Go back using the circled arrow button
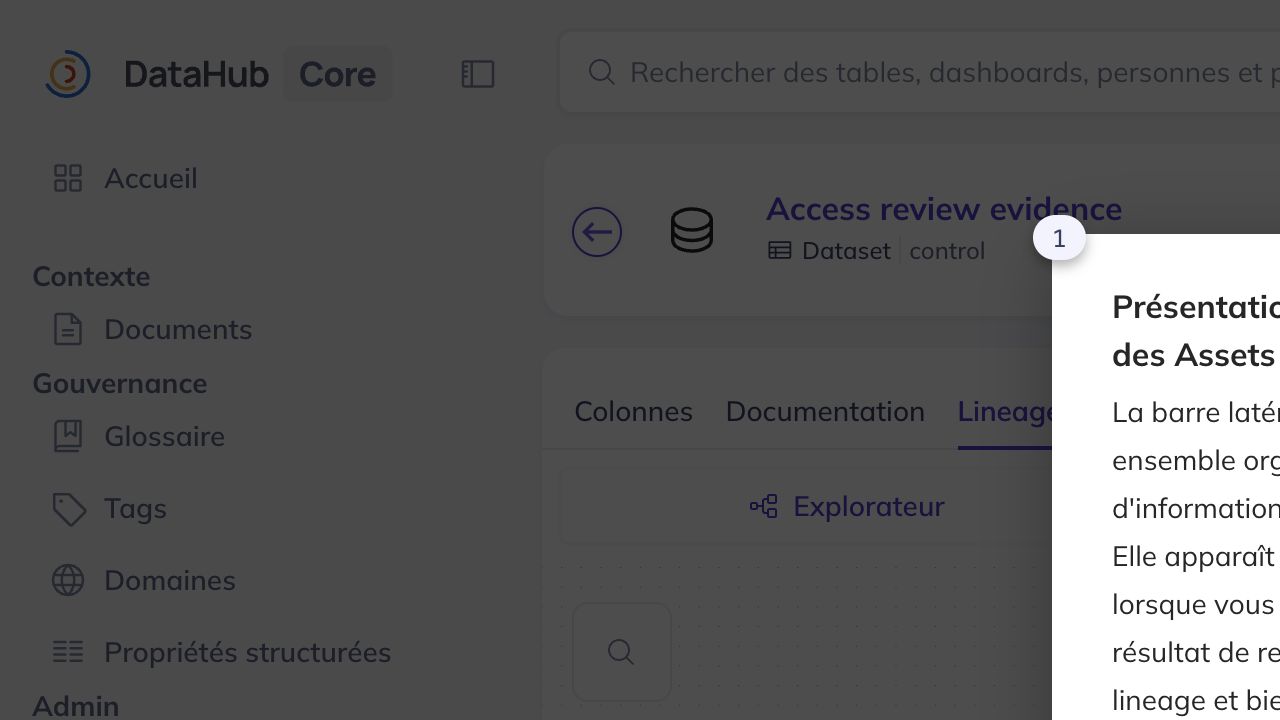Screen dimensions: 1280x720 [x=597, y=232]
